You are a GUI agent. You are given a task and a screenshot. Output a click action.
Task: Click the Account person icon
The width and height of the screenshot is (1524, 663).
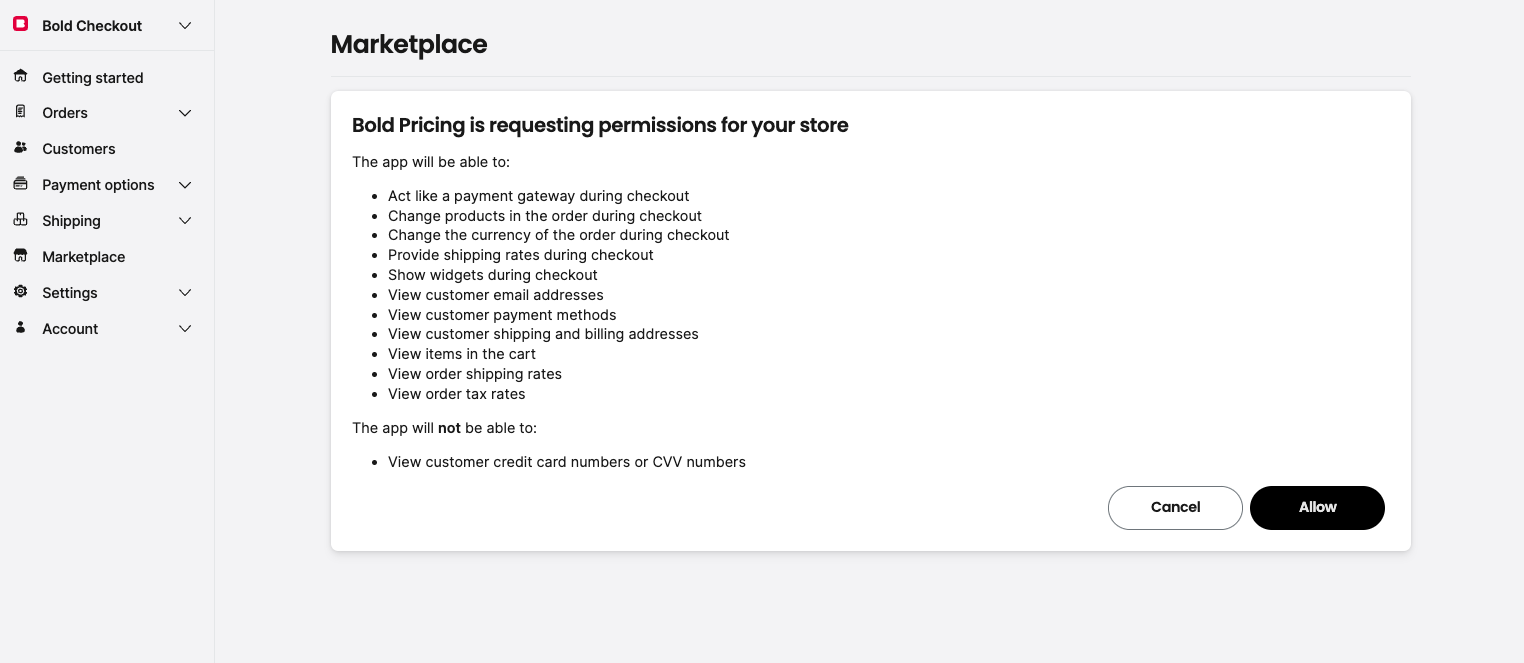click(x=20, y=328)
